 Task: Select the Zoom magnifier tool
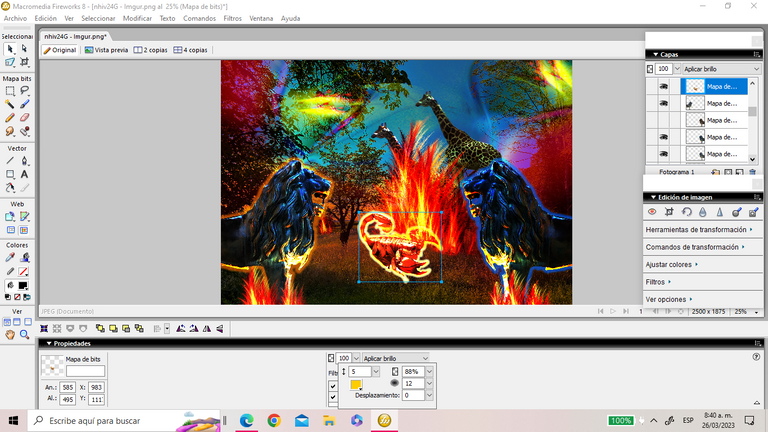[x=24, y=335]
